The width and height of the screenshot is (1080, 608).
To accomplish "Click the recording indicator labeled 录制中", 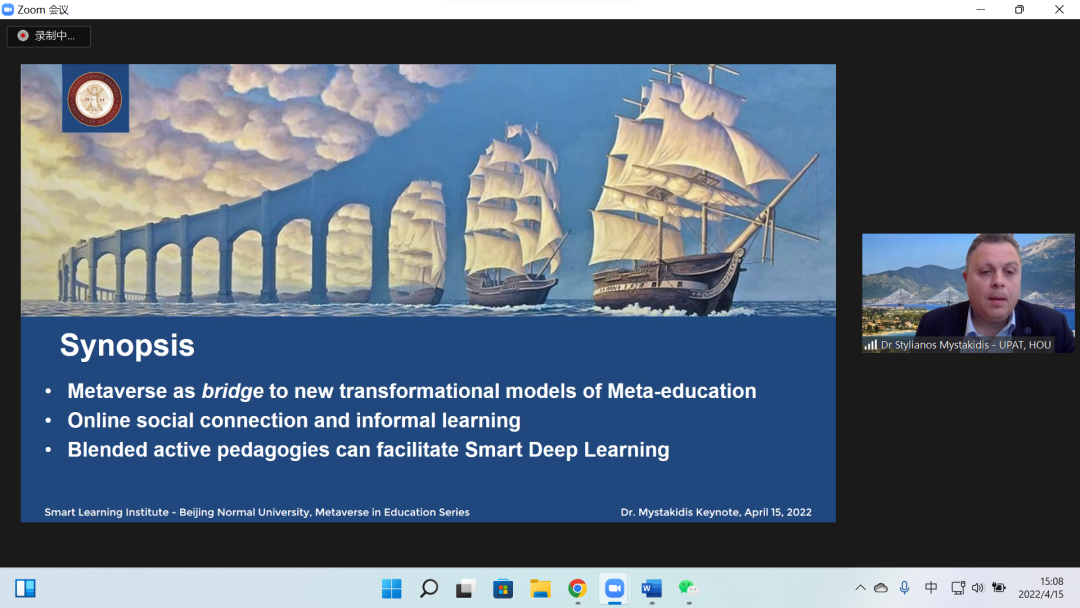I will click(48, 36).
